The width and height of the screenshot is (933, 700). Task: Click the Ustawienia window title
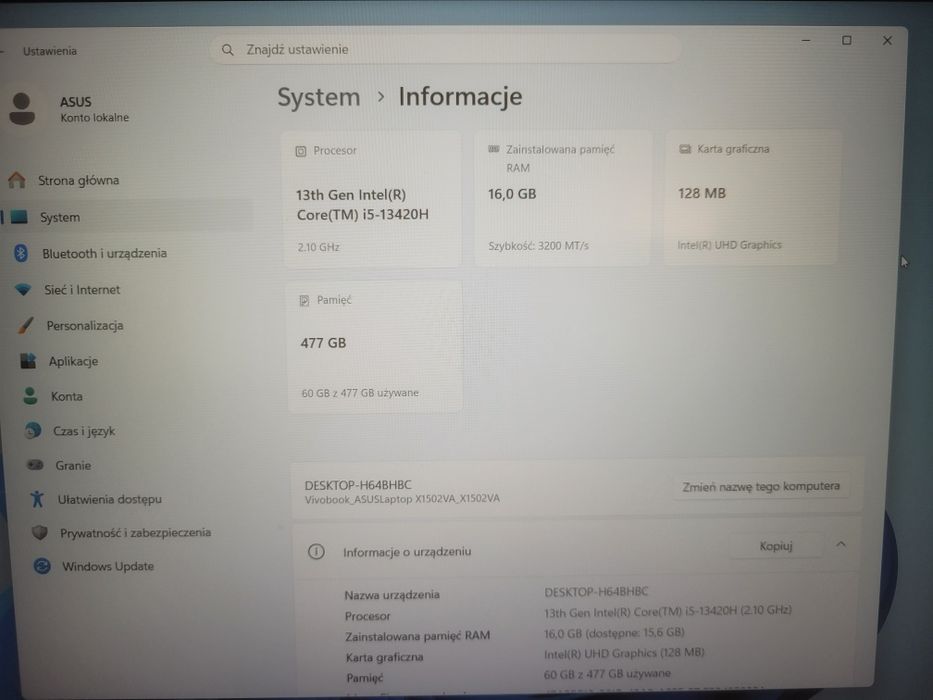click(x=50, y=51)
